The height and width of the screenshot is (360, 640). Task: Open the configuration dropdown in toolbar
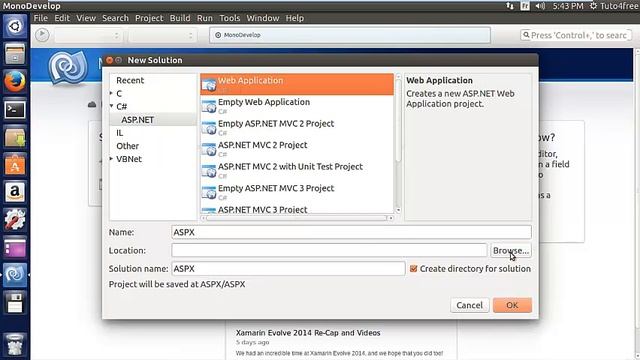pos(88,36)
